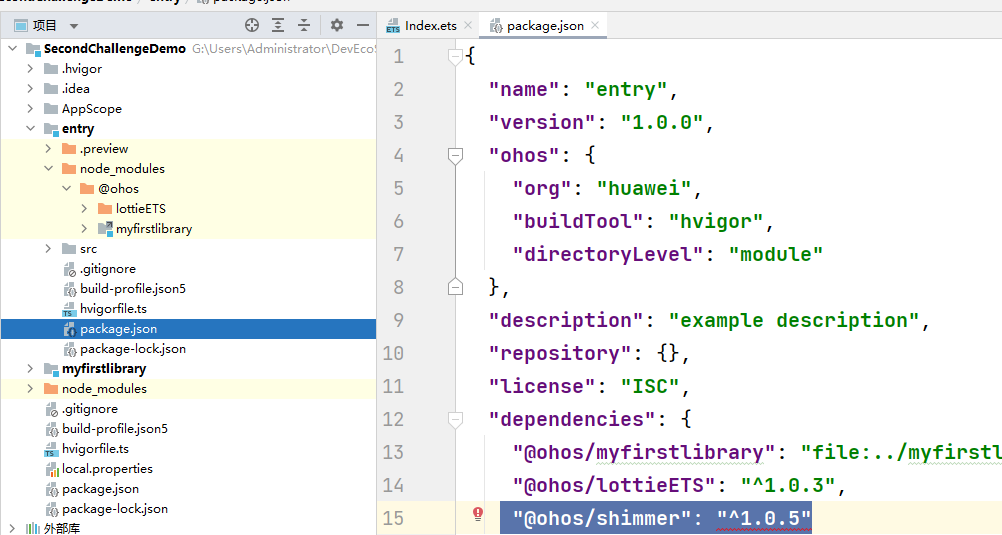Viewport: 1002px width, 535px height.
Task: Click the "entry" value on line 2
Action: pyautogui.click(x=626, y=89)
